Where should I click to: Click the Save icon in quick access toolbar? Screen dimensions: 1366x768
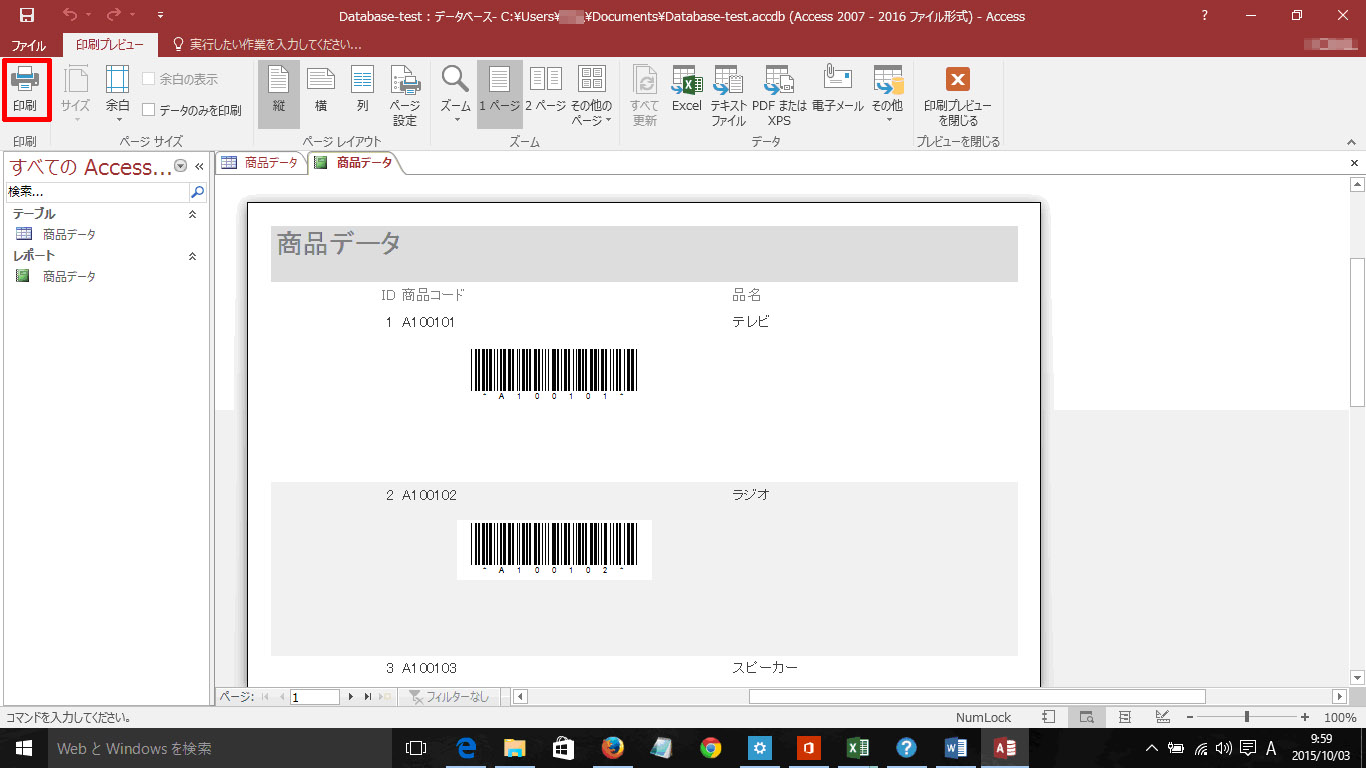tap(27, 16)
